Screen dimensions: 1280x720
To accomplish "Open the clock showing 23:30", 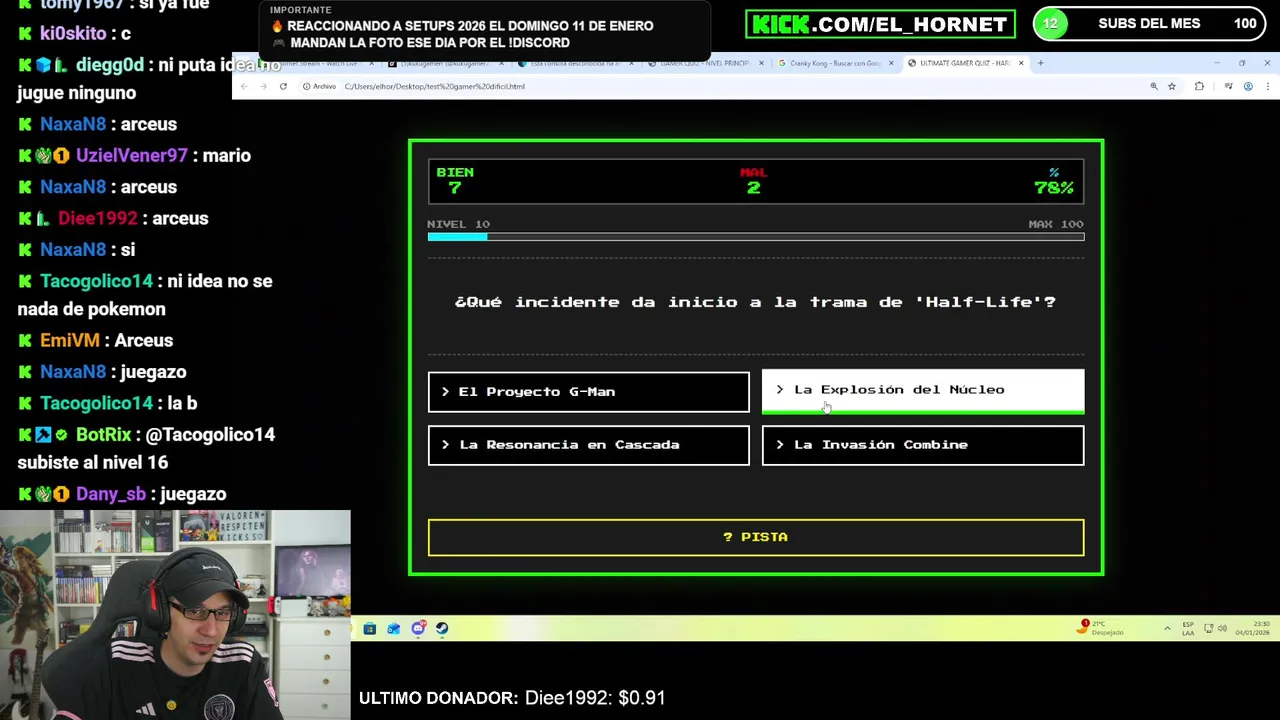I will pyautogui.click(x=1255, y=628).
